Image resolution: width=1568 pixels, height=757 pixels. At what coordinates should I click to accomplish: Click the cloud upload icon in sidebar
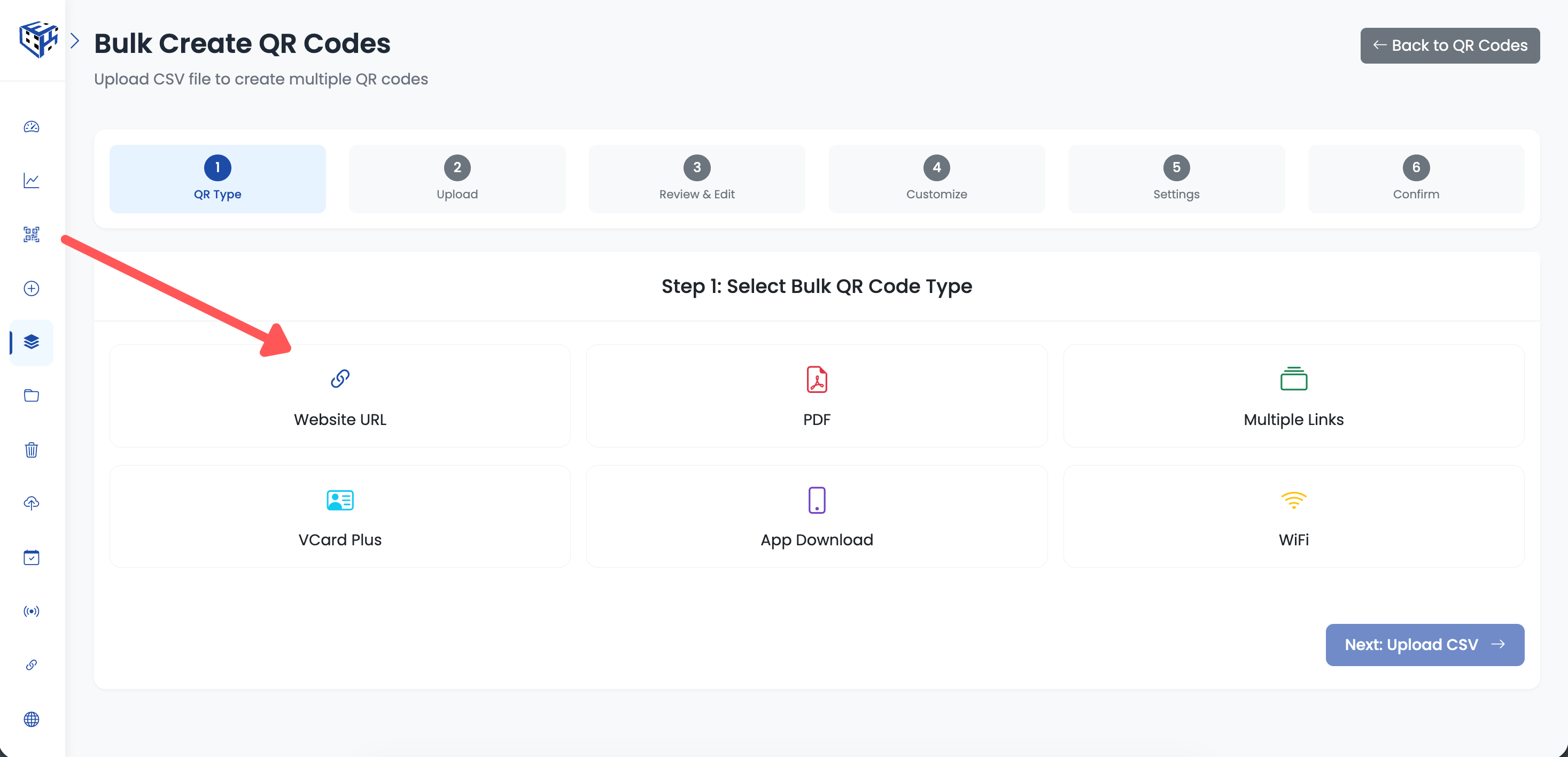tap(31, 503)
